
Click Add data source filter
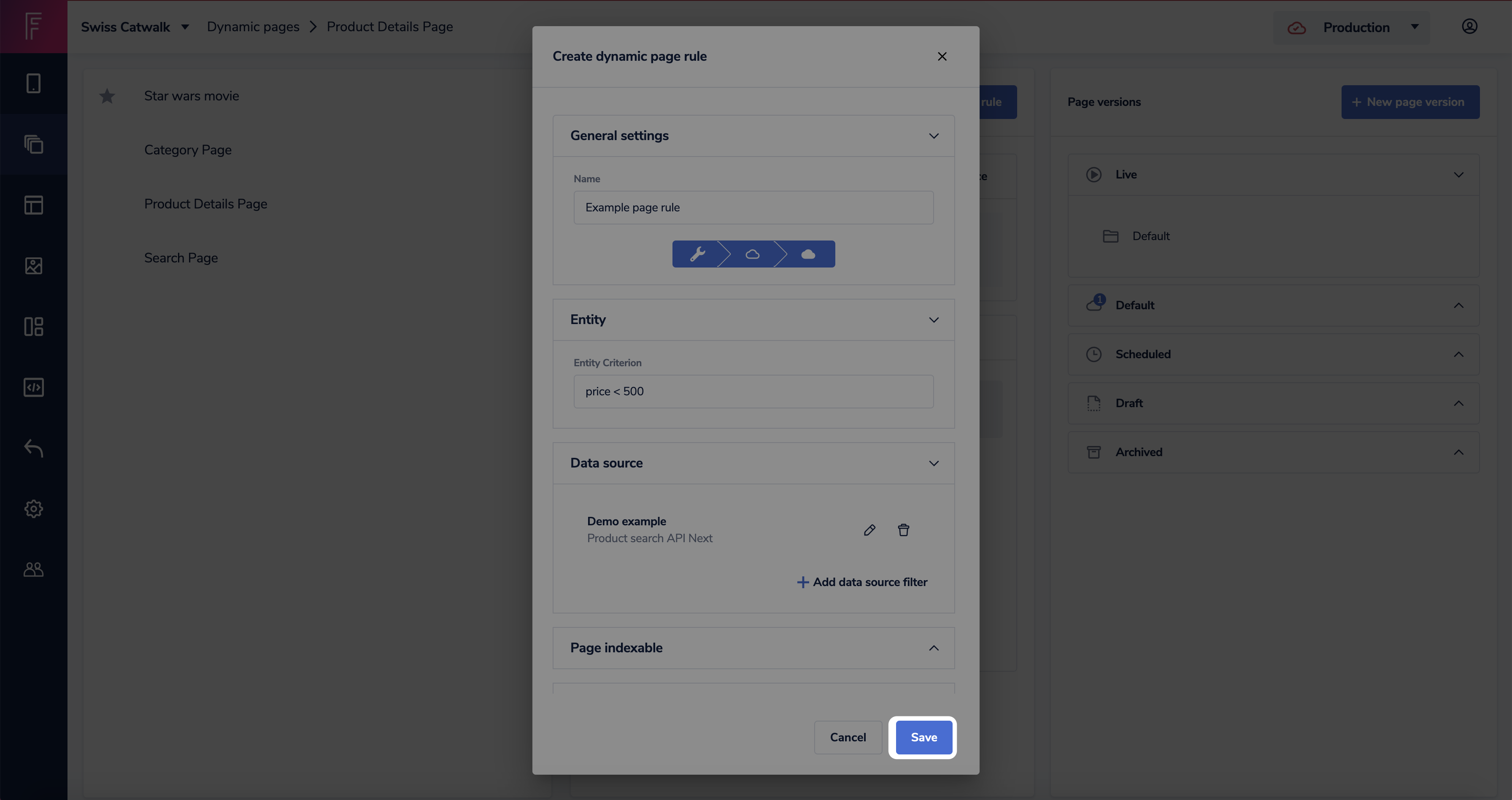click(861, 582)
